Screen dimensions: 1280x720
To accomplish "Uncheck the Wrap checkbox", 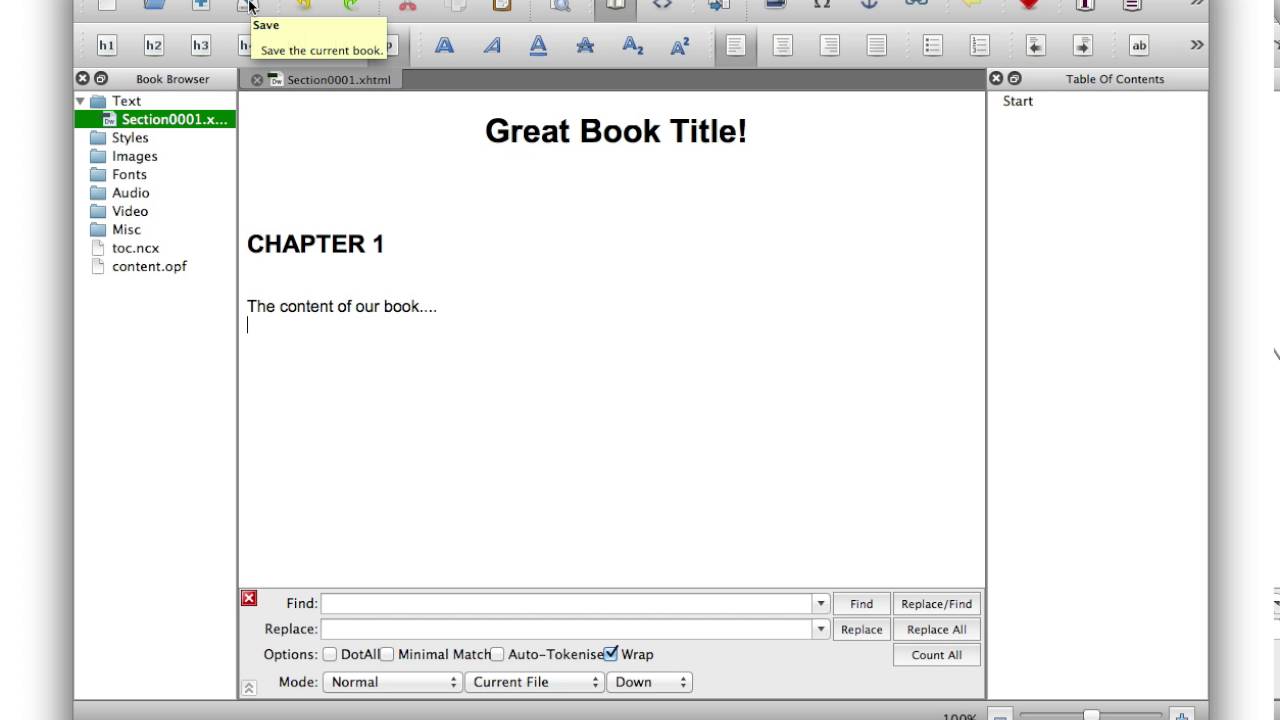I will [610, 654].
